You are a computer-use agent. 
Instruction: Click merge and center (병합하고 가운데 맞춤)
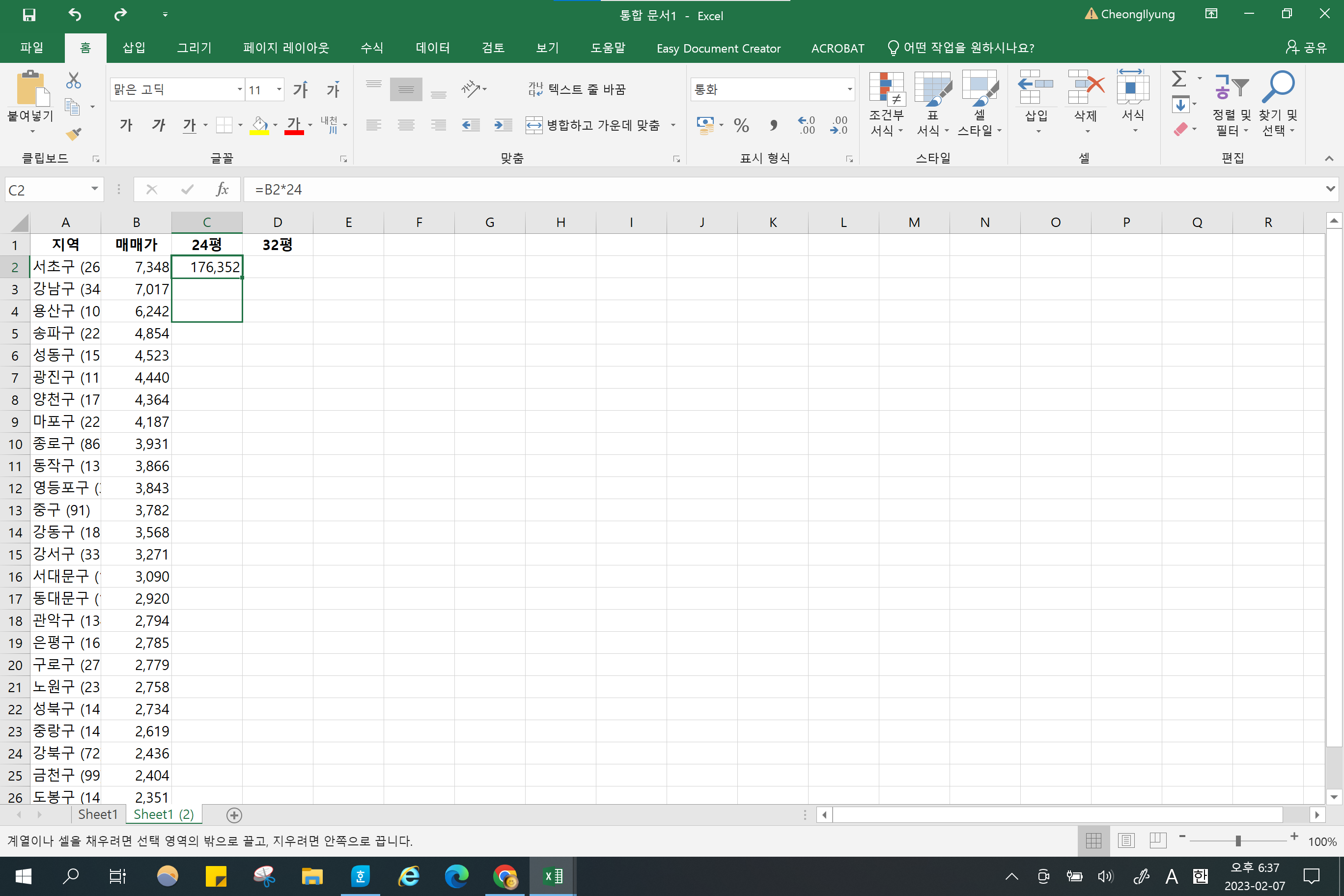click(594, 125)
